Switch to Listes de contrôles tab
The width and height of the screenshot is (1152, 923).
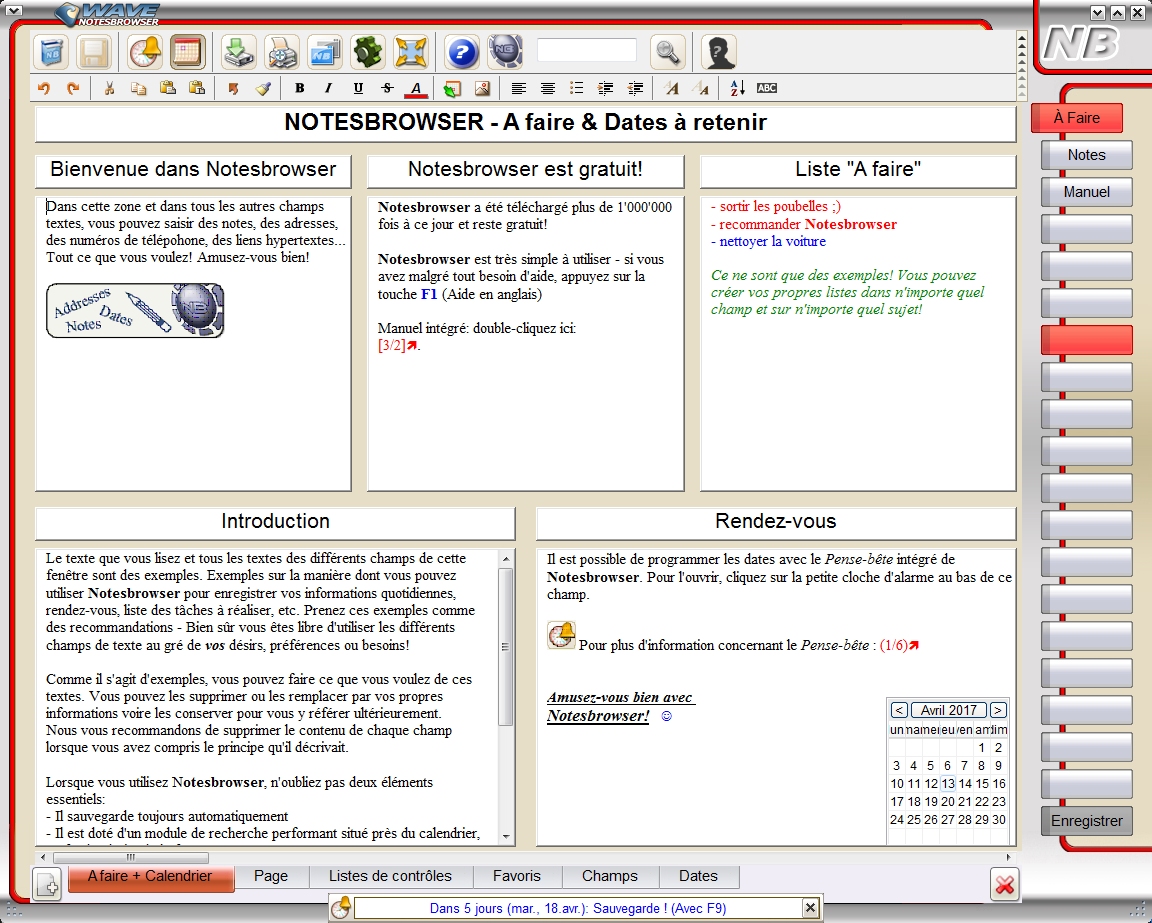390,876
